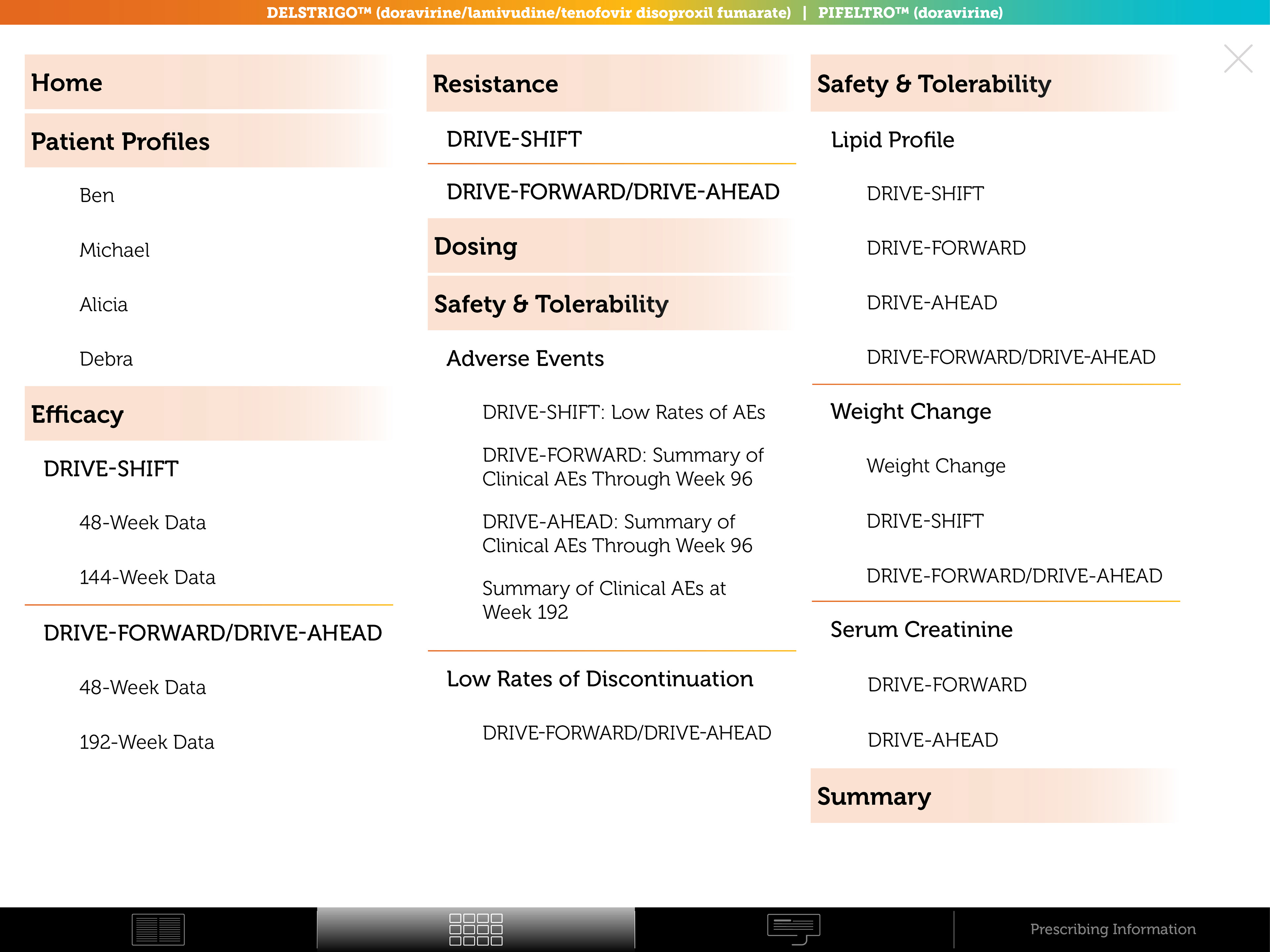Open Summary of Clinical AEs at Week 192

[x=604, y=600]
